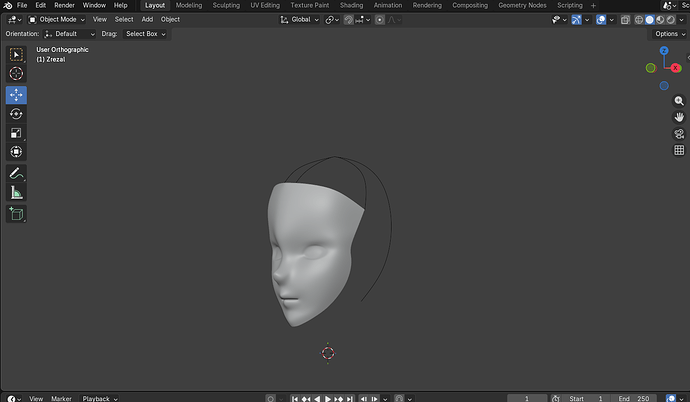Select the Rotate tool
This screenshot has width=690, height=402.
(x=16, y=114)
